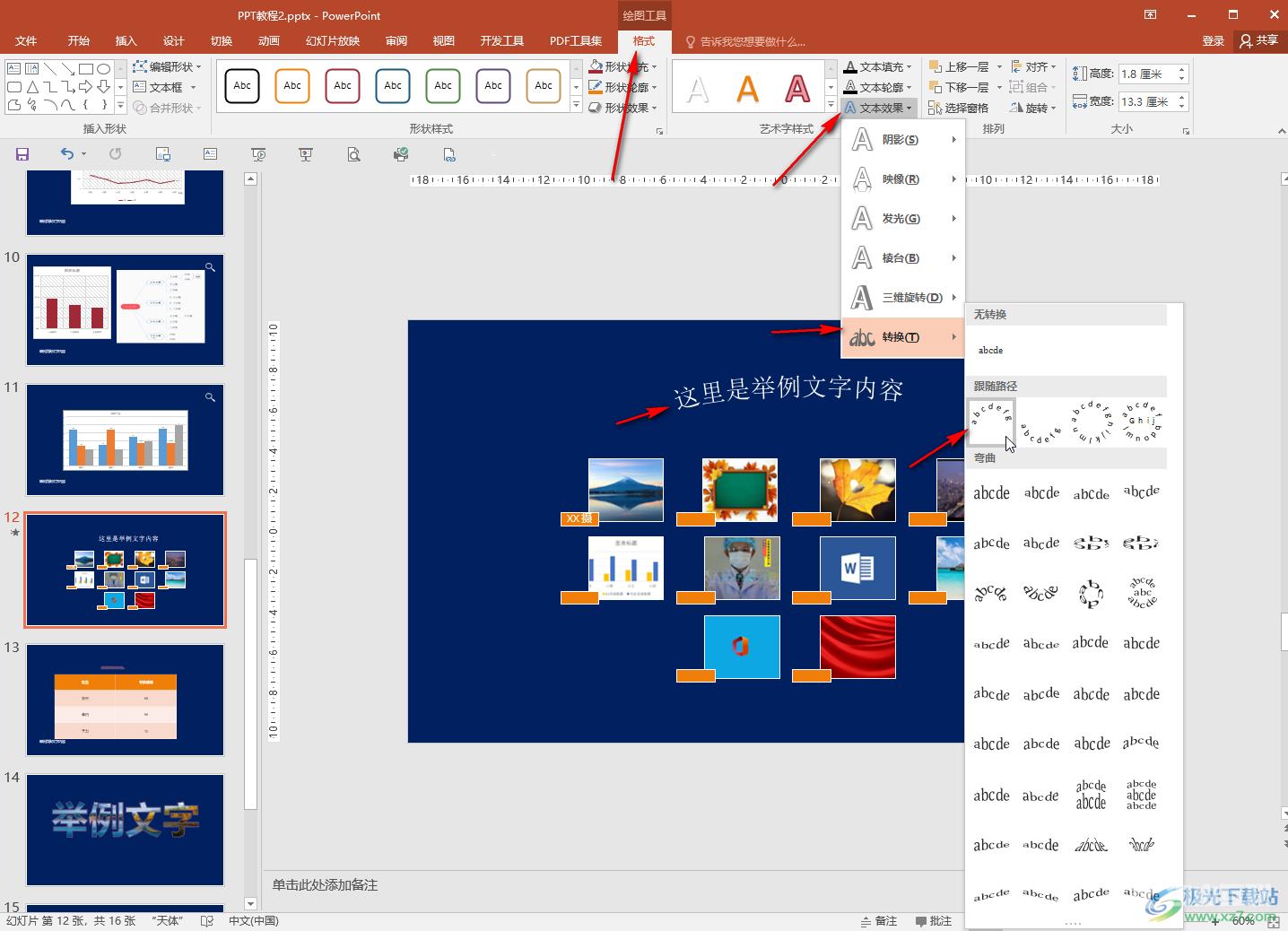This screenshot has height=931, width=1288.
Task: Undo the last action
Action: click(x=67, y=154)
